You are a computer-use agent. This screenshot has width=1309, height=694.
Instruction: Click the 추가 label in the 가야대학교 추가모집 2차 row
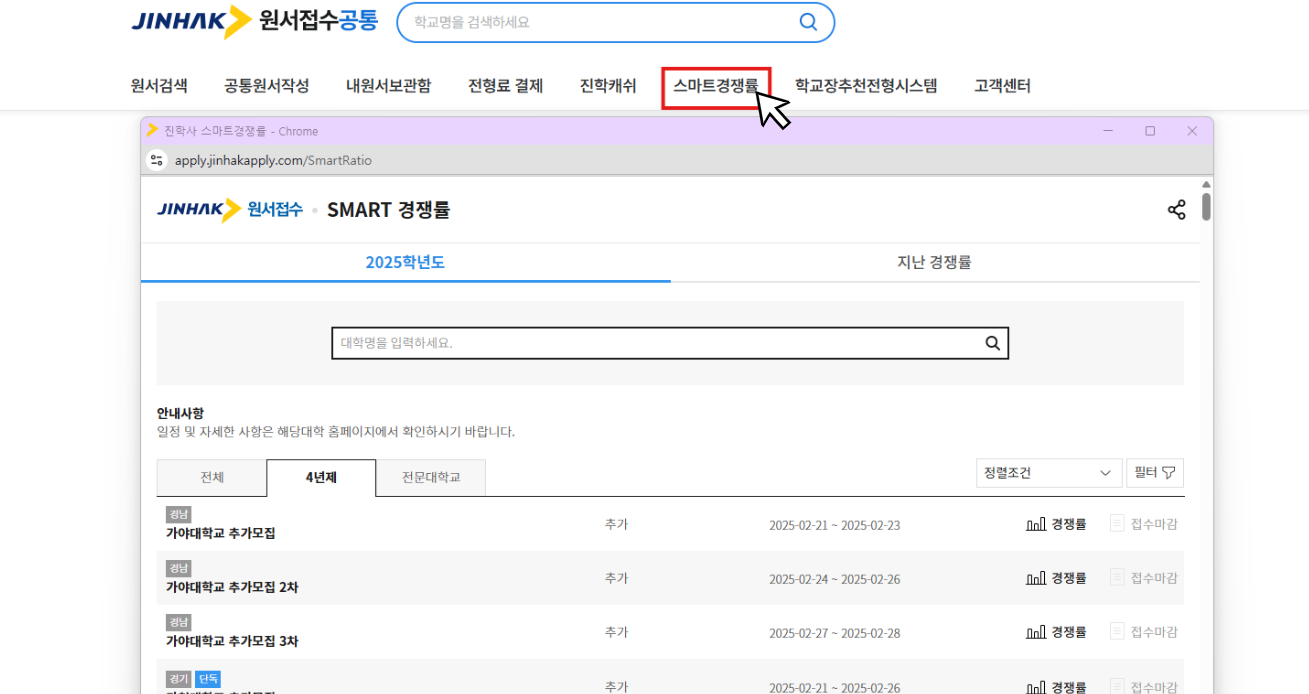pyautogui.click(x=616, y=578)
